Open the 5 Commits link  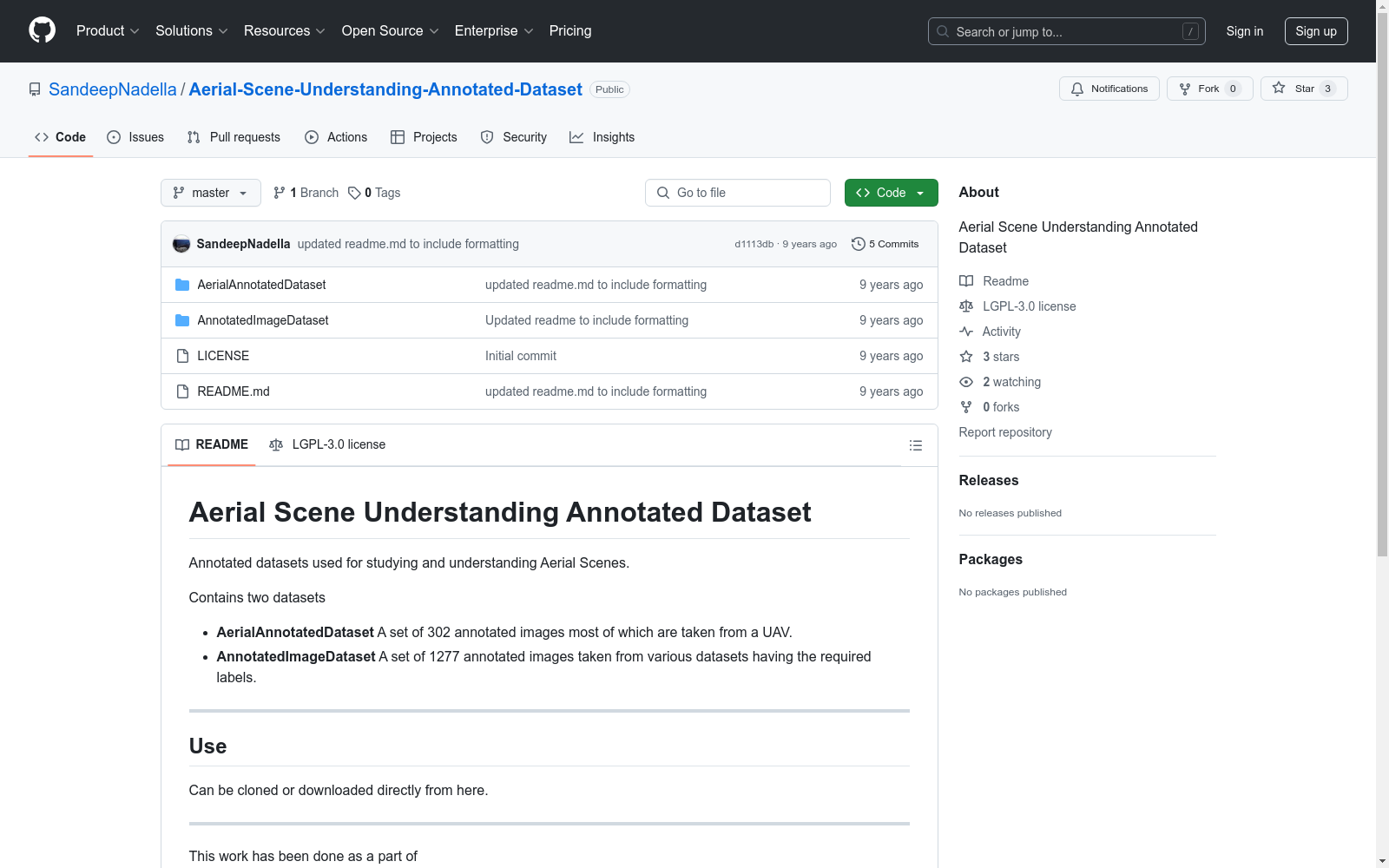885,244
